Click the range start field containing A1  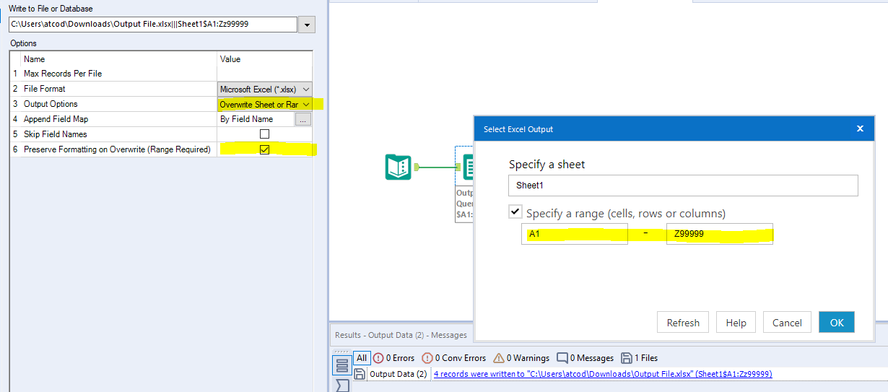[574, 234]
